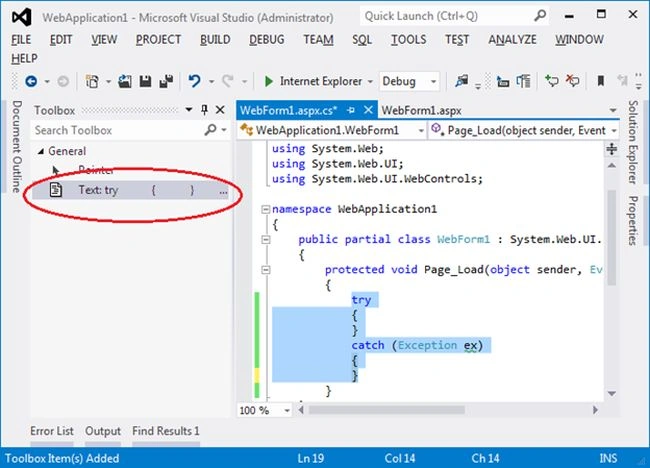650x468 pixels.
Task: Start debugging with green play icon
Action: click(268, 81)
